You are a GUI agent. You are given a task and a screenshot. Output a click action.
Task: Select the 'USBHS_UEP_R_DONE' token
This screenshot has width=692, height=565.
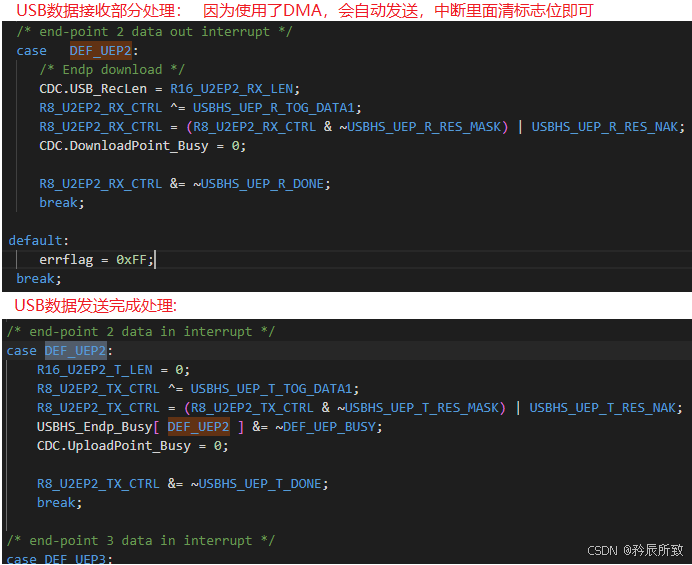(262, 184)
